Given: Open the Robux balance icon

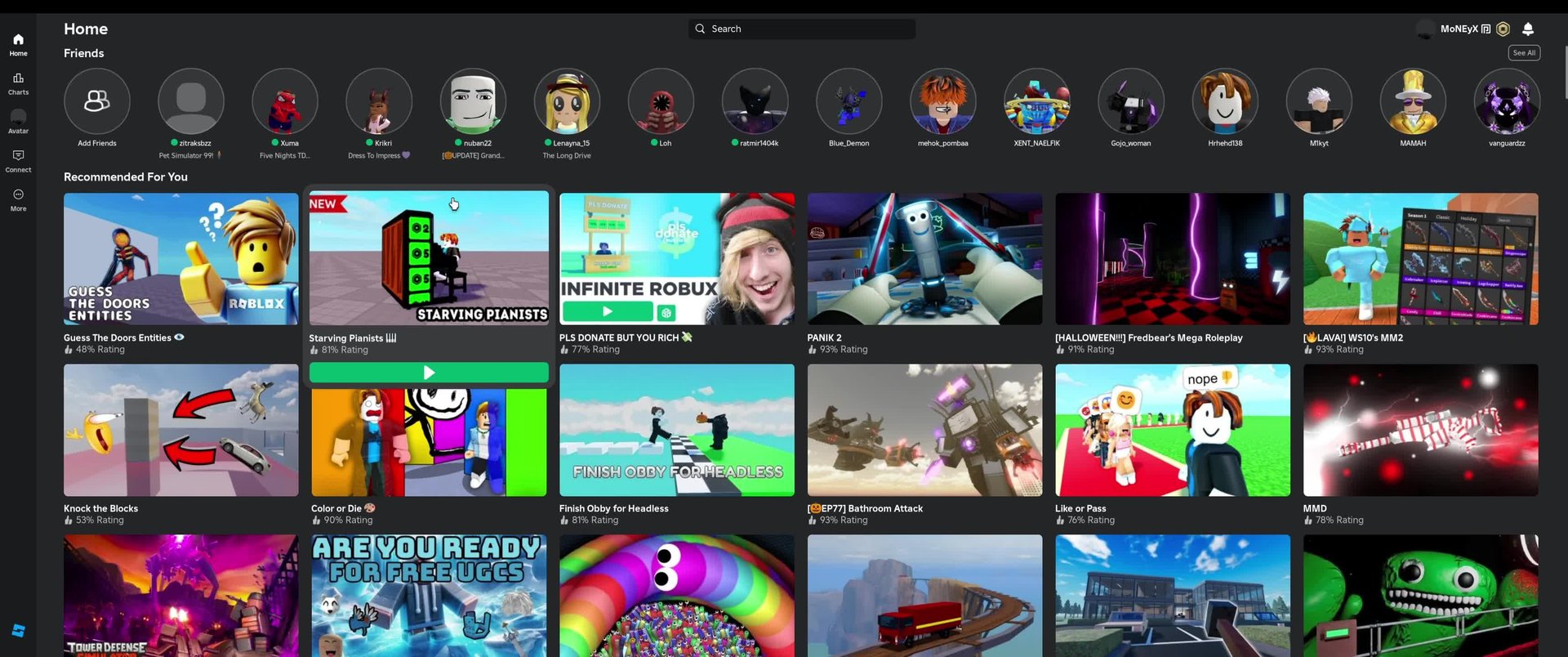Looking at the screenshot, I should pyautogui.click(x=1503, y=29).
